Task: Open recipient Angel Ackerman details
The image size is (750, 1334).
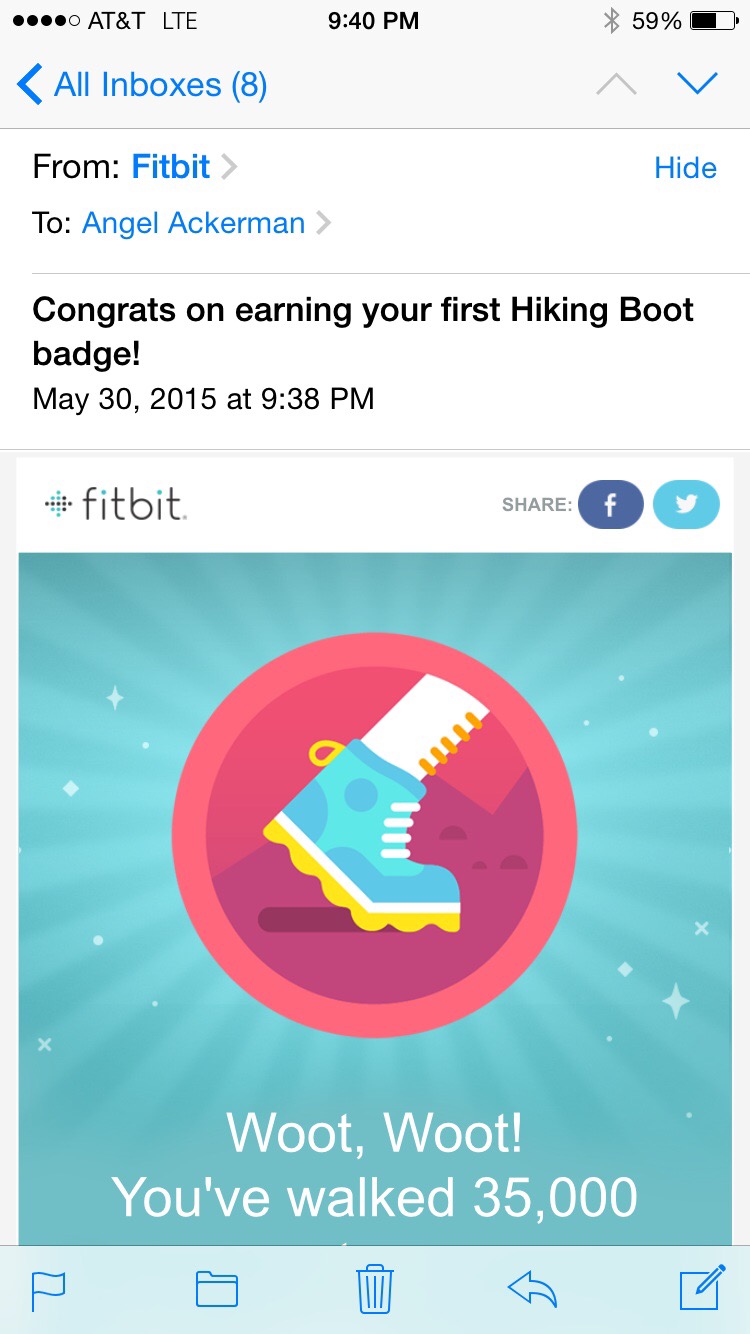Action: tap(193, 223)
